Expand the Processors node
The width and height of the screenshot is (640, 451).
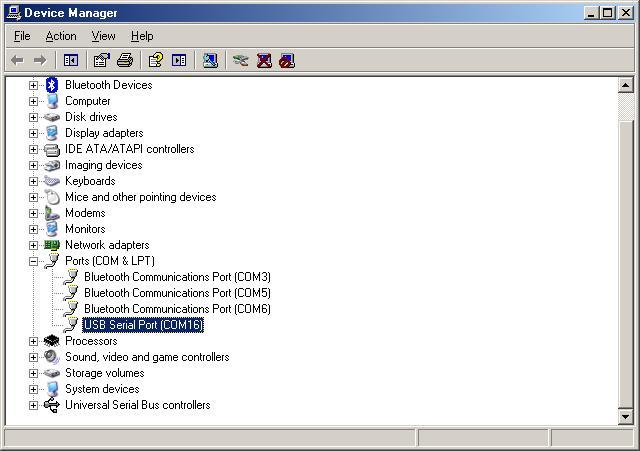(x=33, y=341)
